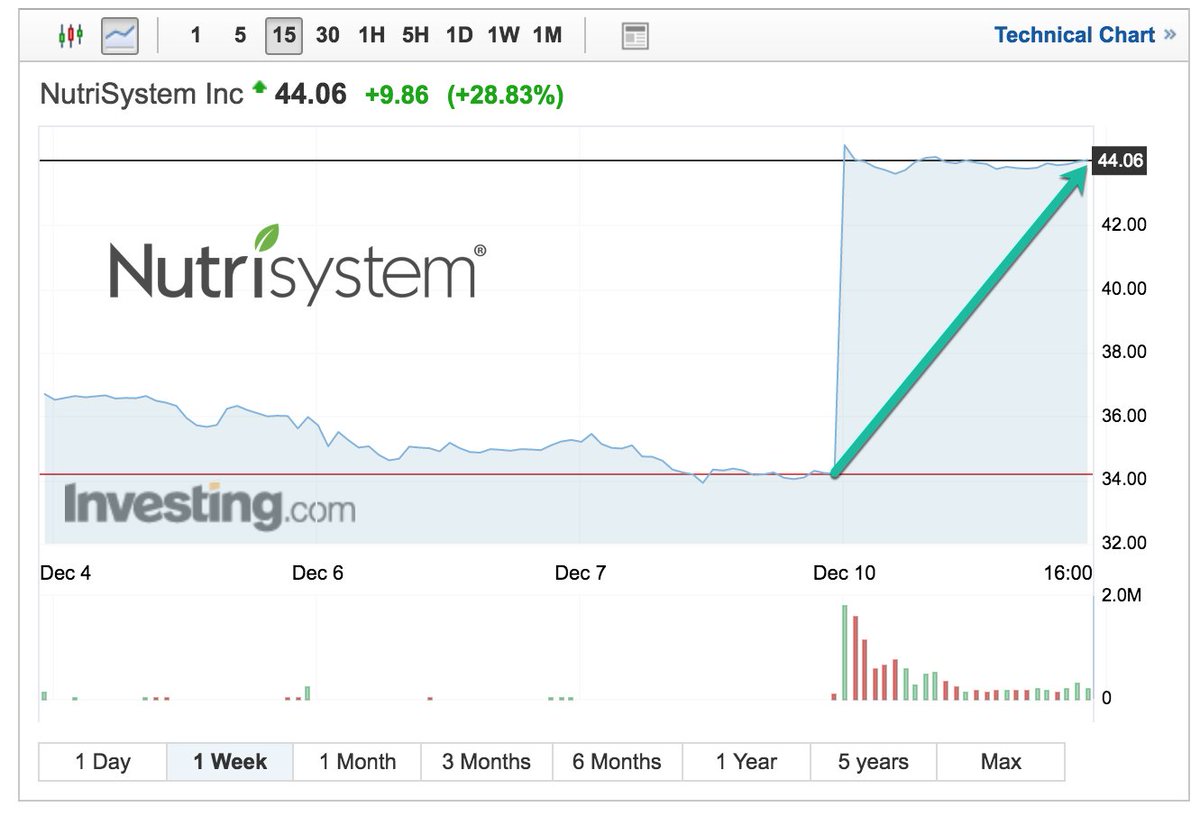The image size is (1200, 816).
Task: Switch to the 6 Months range tab
Action: pos(617,762)
